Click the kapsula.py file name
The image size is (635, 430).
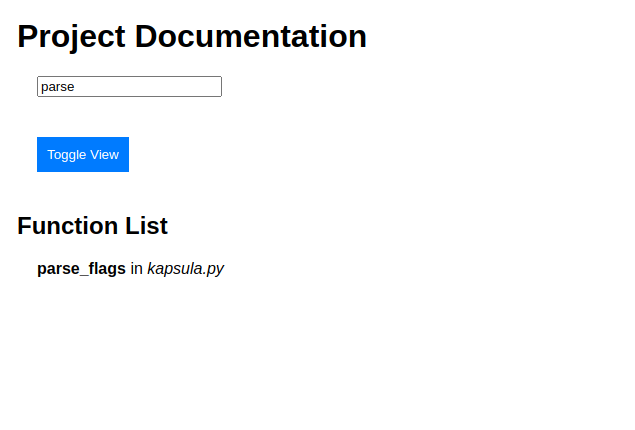click(185, 269)
